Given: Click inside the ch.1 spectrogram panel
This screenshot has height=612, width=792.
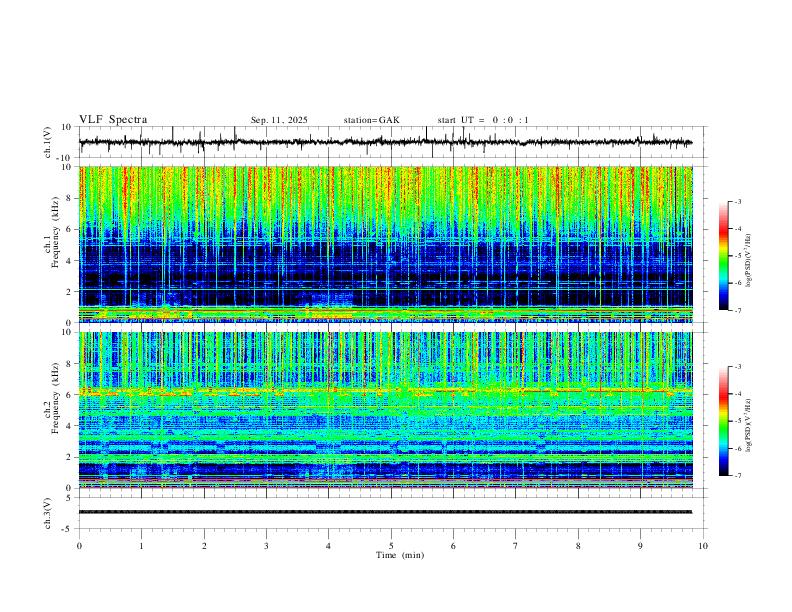Looking at the screenshot, I should click(x=385, y=244).
